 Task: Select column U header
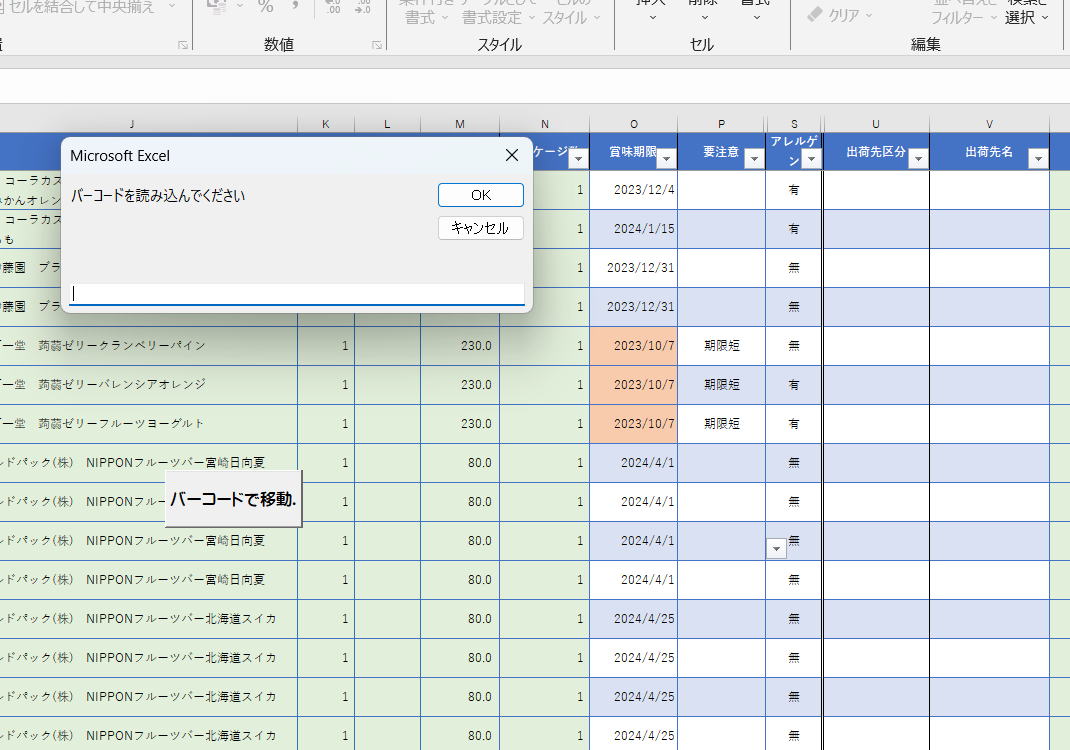tap(876, 124)
